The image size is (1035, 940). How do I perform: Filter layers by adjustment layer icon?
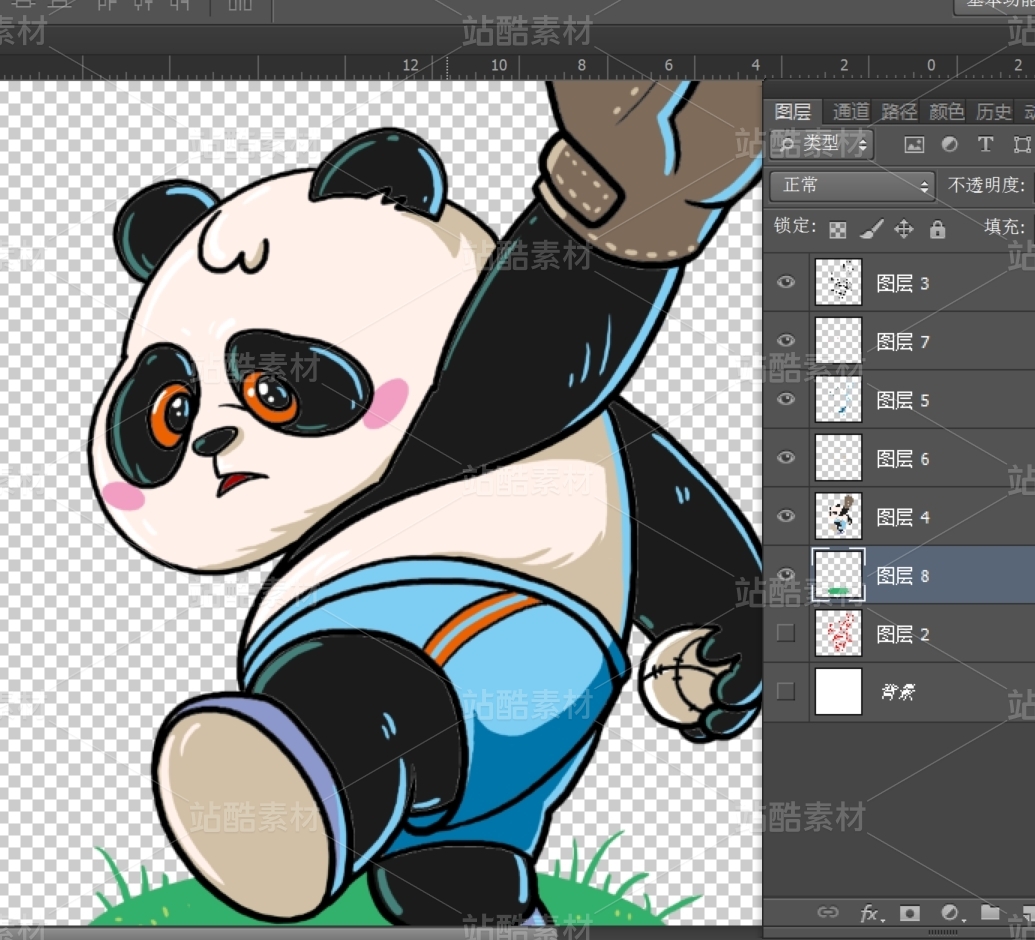(950, 144)
